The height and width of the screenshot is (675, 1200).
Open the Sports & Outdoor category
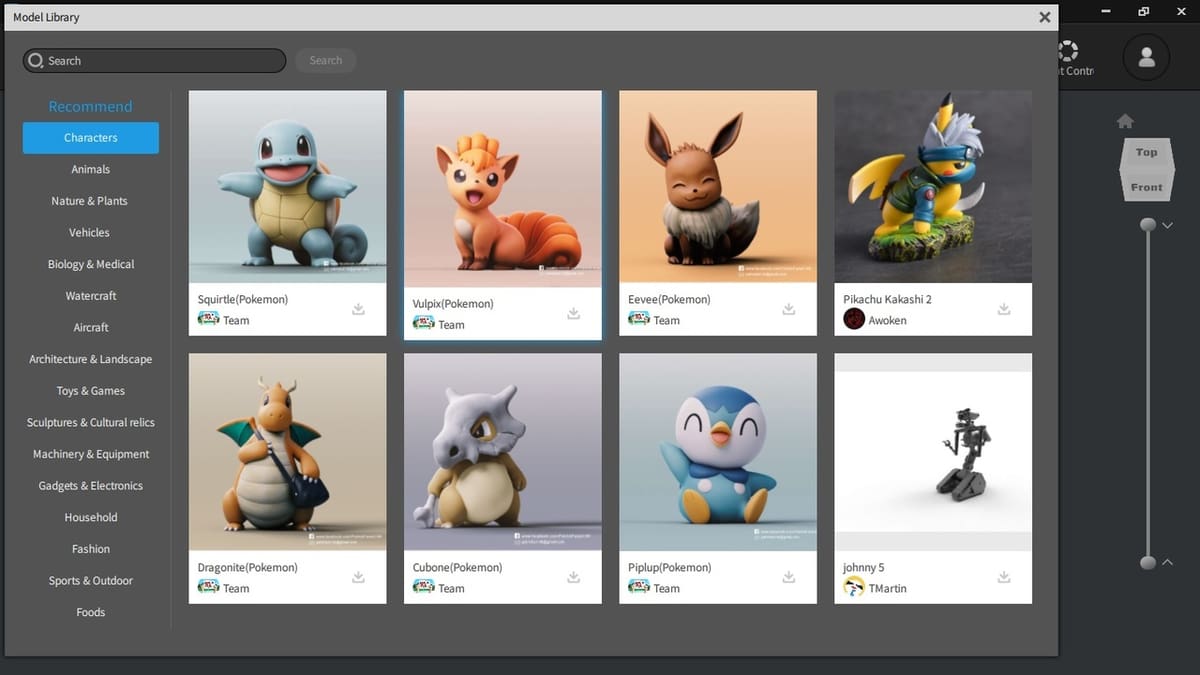point(91,581)
